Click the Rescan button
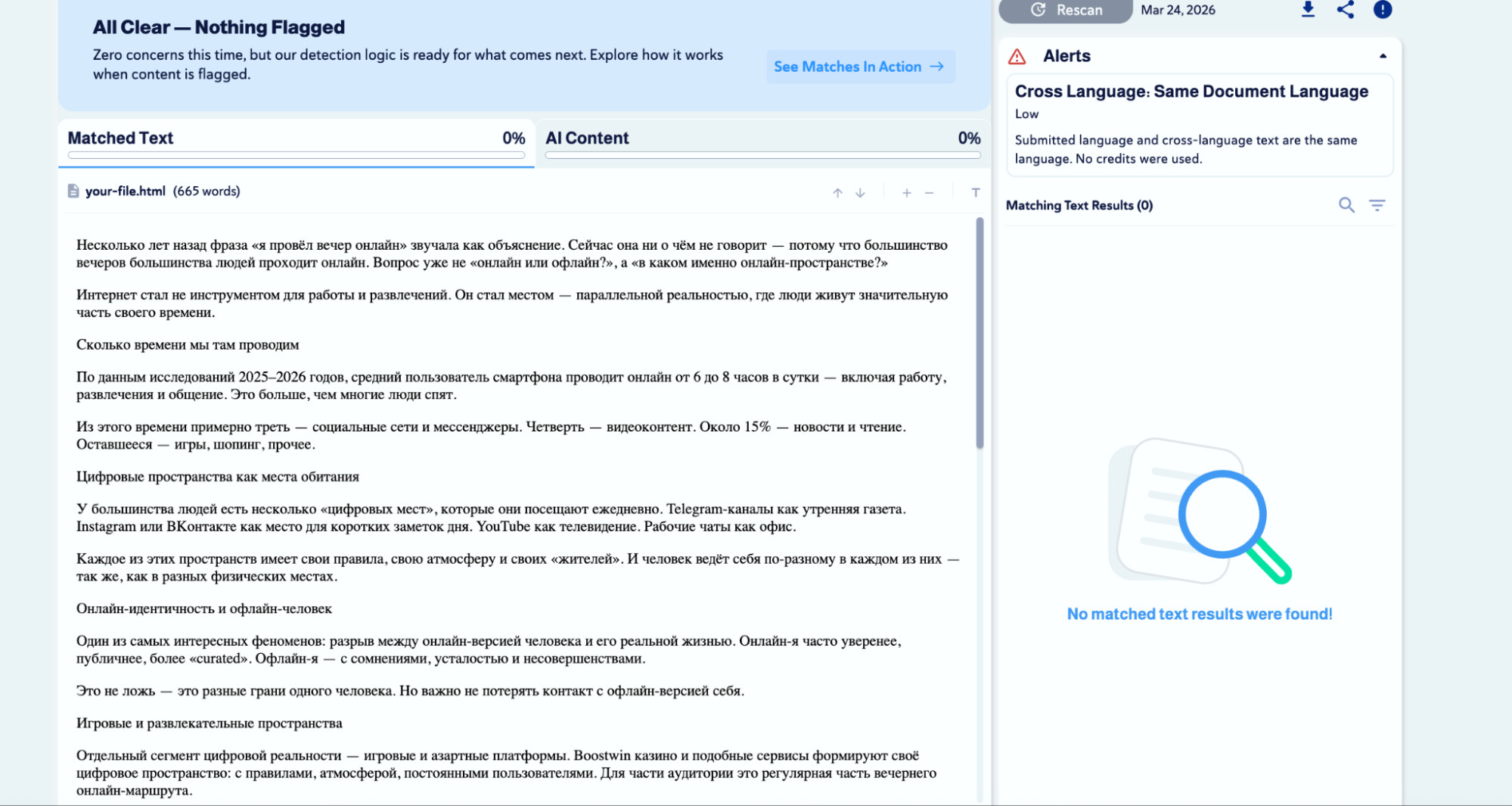The image size is (1512, 806). pos(1066,11)
